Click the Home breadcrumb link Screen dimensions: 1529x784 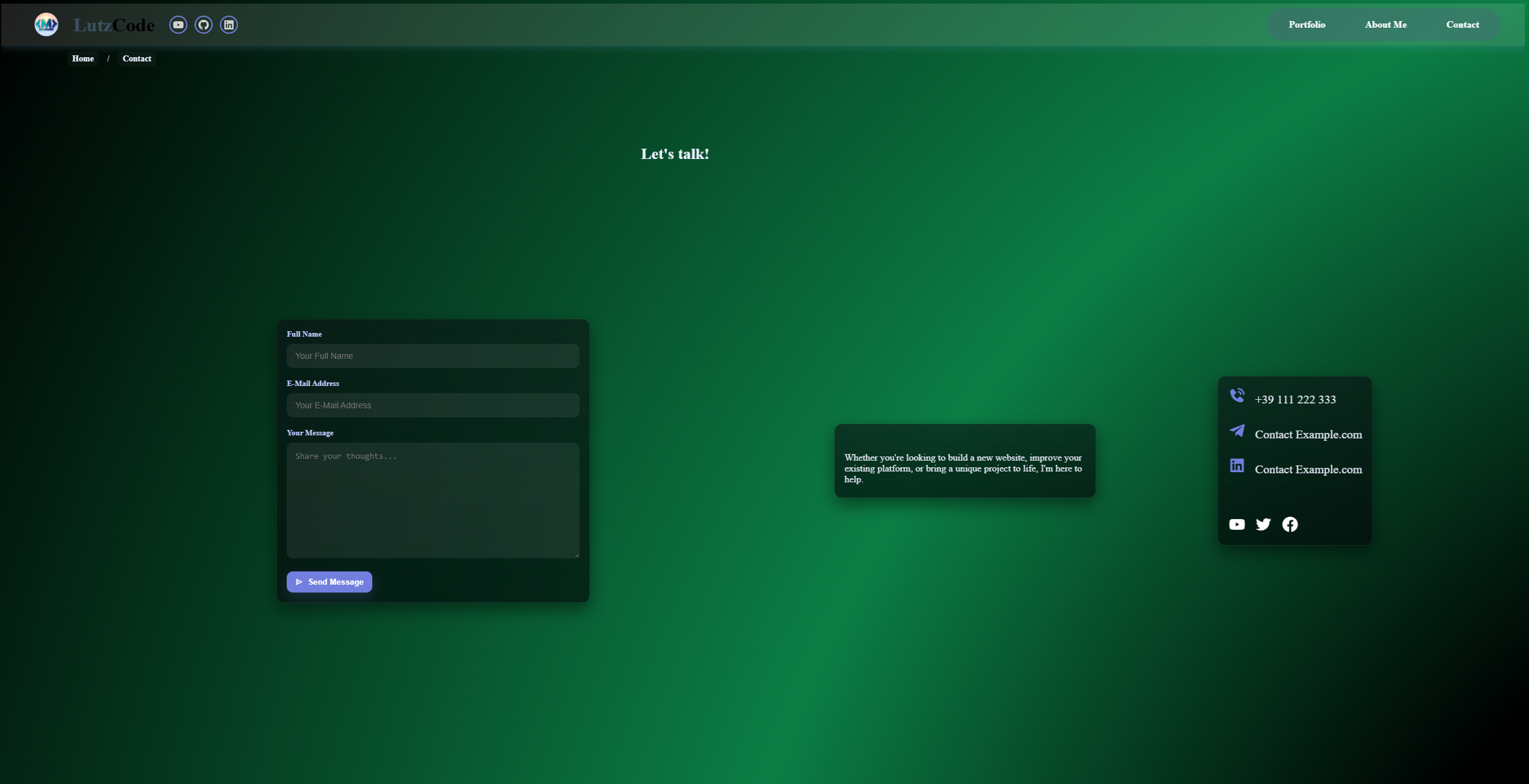(83, 58)
